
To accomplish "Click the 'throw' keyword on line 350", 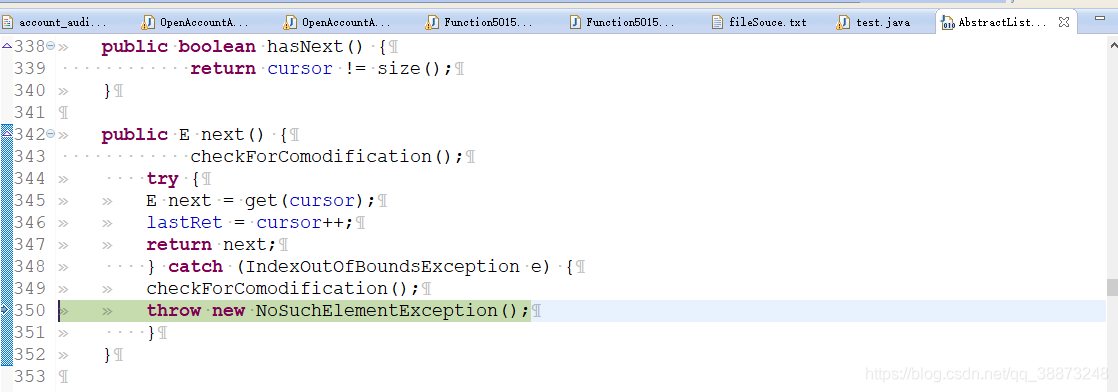I will [x=173, y=311].
